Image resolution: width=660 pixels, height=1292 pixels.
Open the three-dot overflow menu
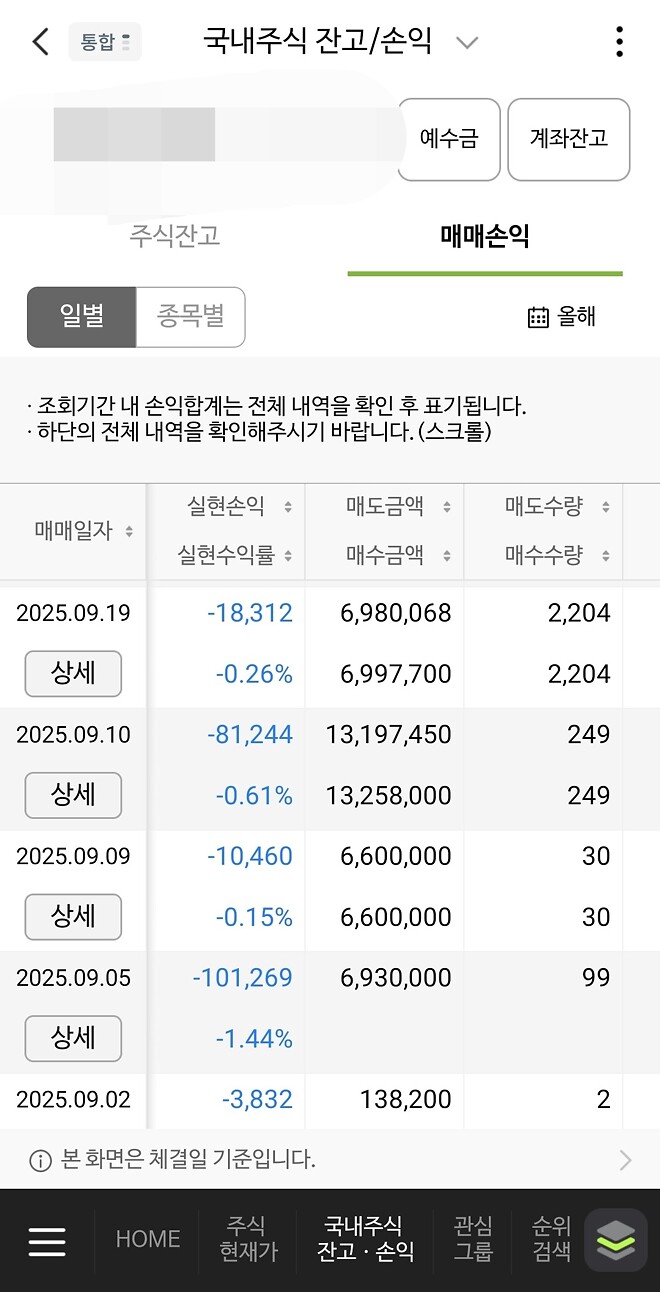(619, 42)
